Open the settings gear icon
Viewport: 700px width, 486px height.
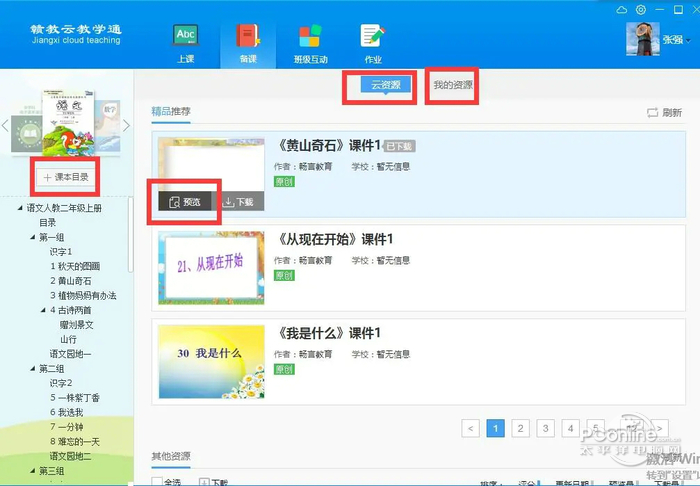[641, 10]
